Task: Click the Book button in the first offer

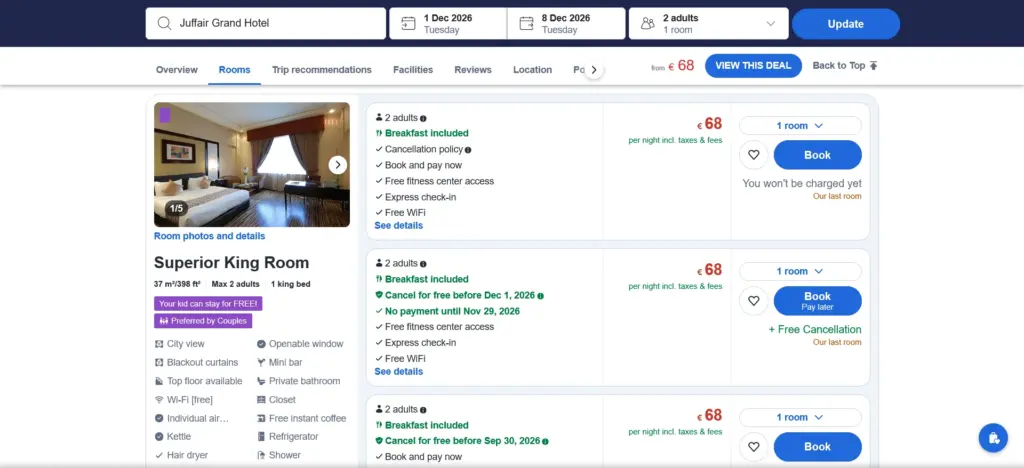Action: point(818,155)
